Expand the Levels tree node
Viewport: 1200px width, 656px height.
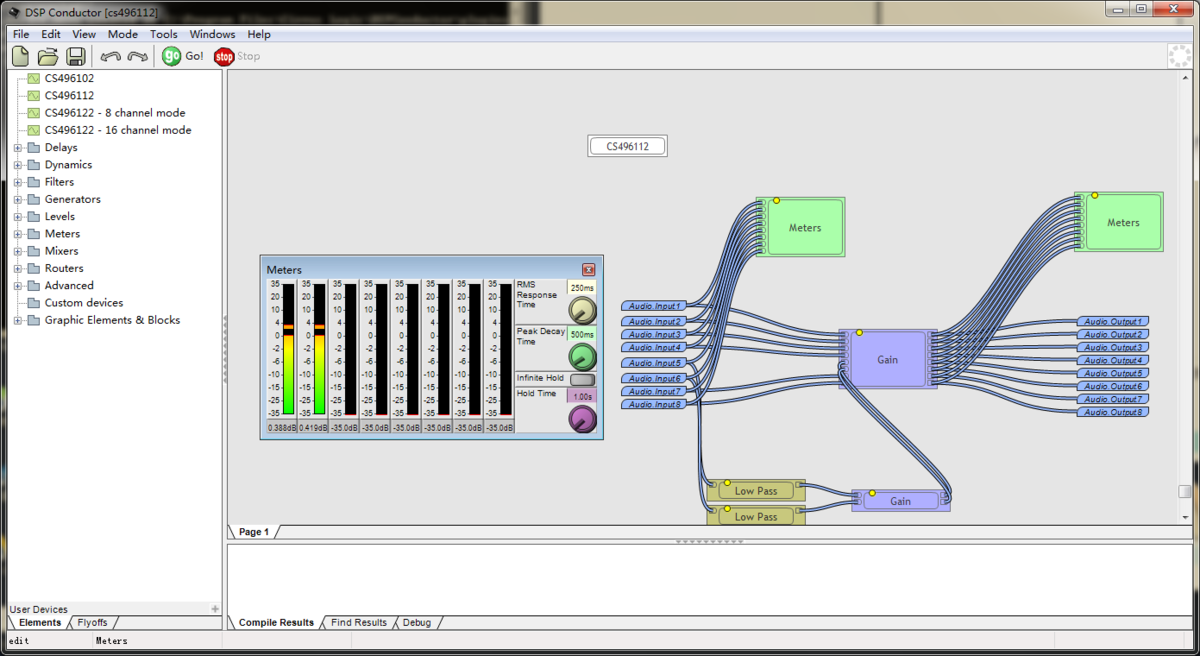click(17, 216)
